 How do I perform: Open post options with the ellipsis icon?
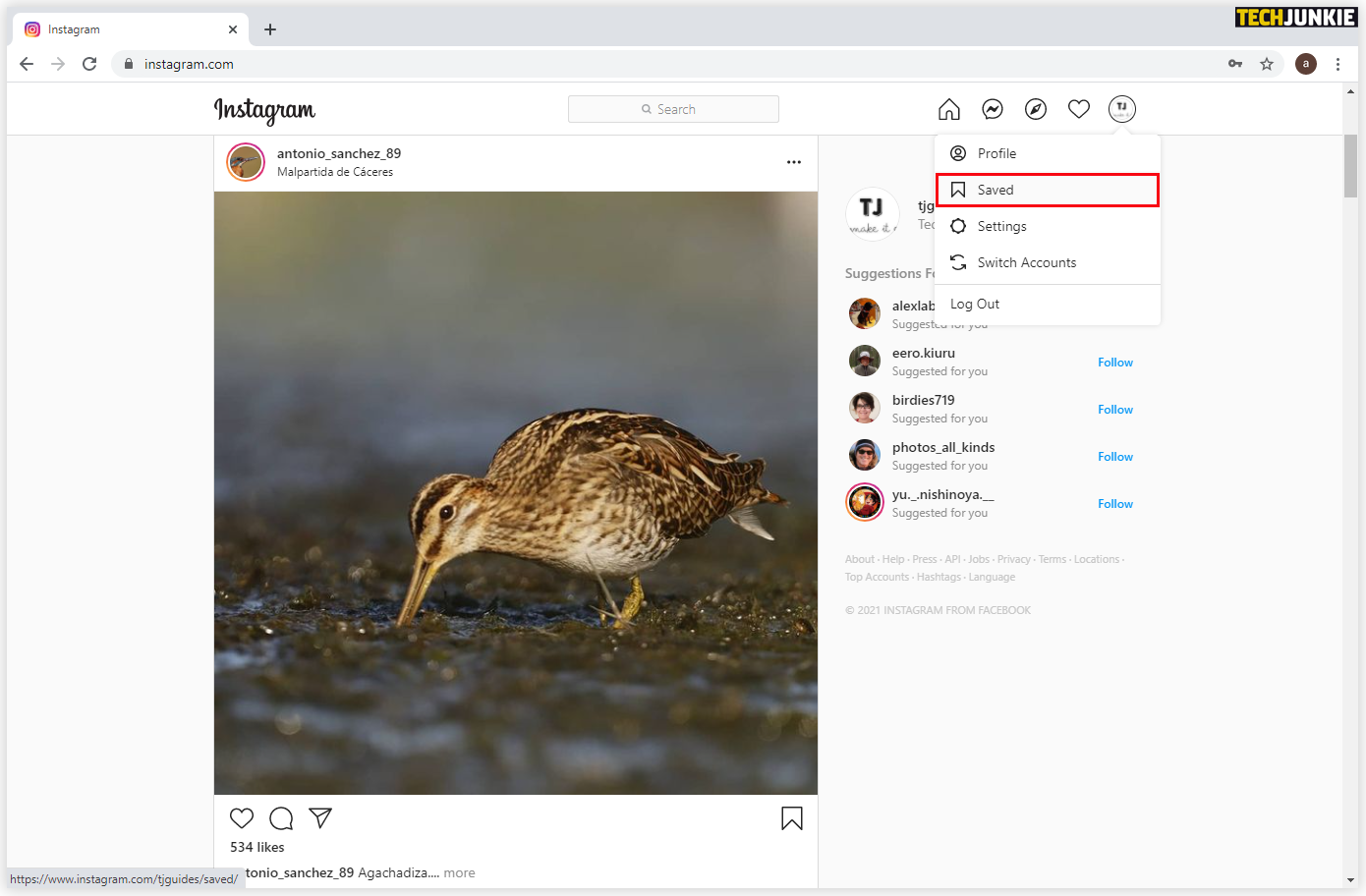[x=793, y=162]
